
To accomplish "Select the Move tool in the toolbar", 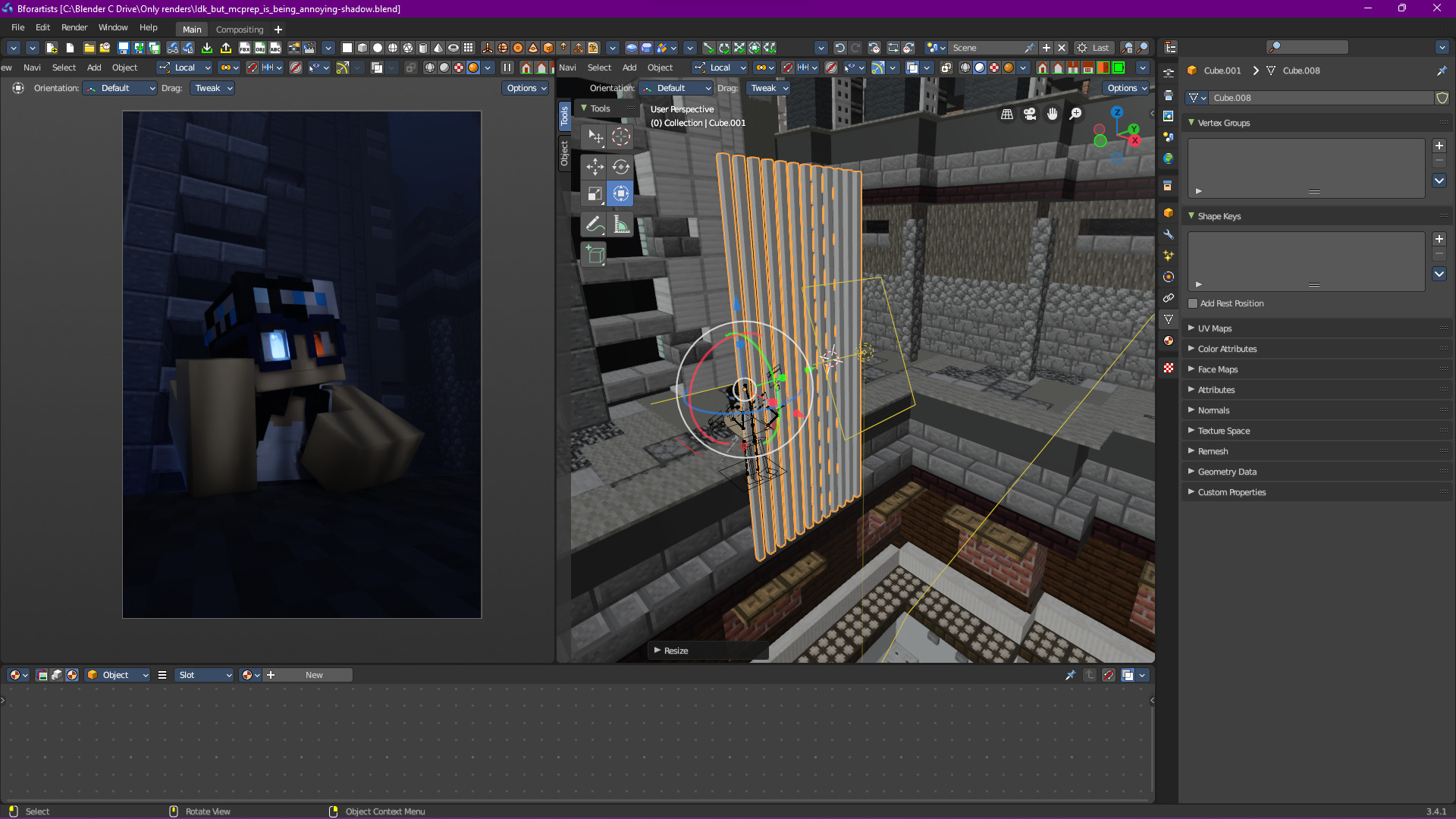I will coord(595,167).
